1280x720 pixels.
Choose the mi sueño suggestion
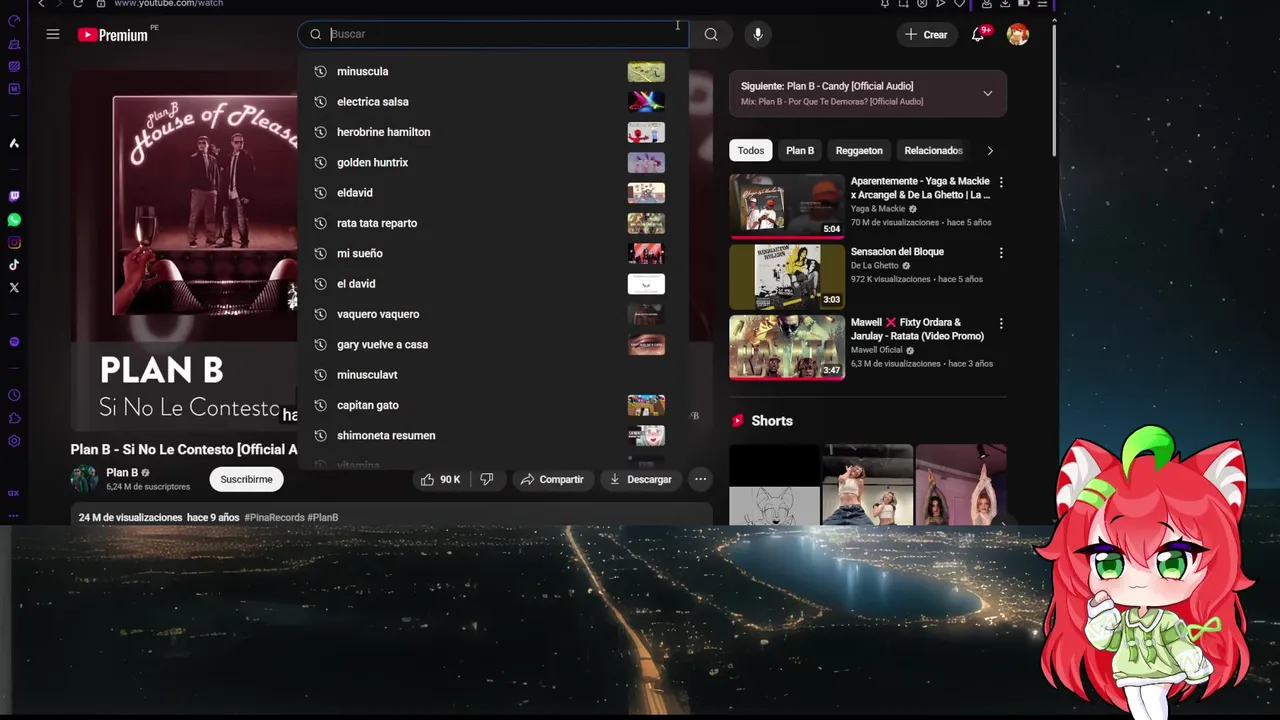[x=492, y=253]
